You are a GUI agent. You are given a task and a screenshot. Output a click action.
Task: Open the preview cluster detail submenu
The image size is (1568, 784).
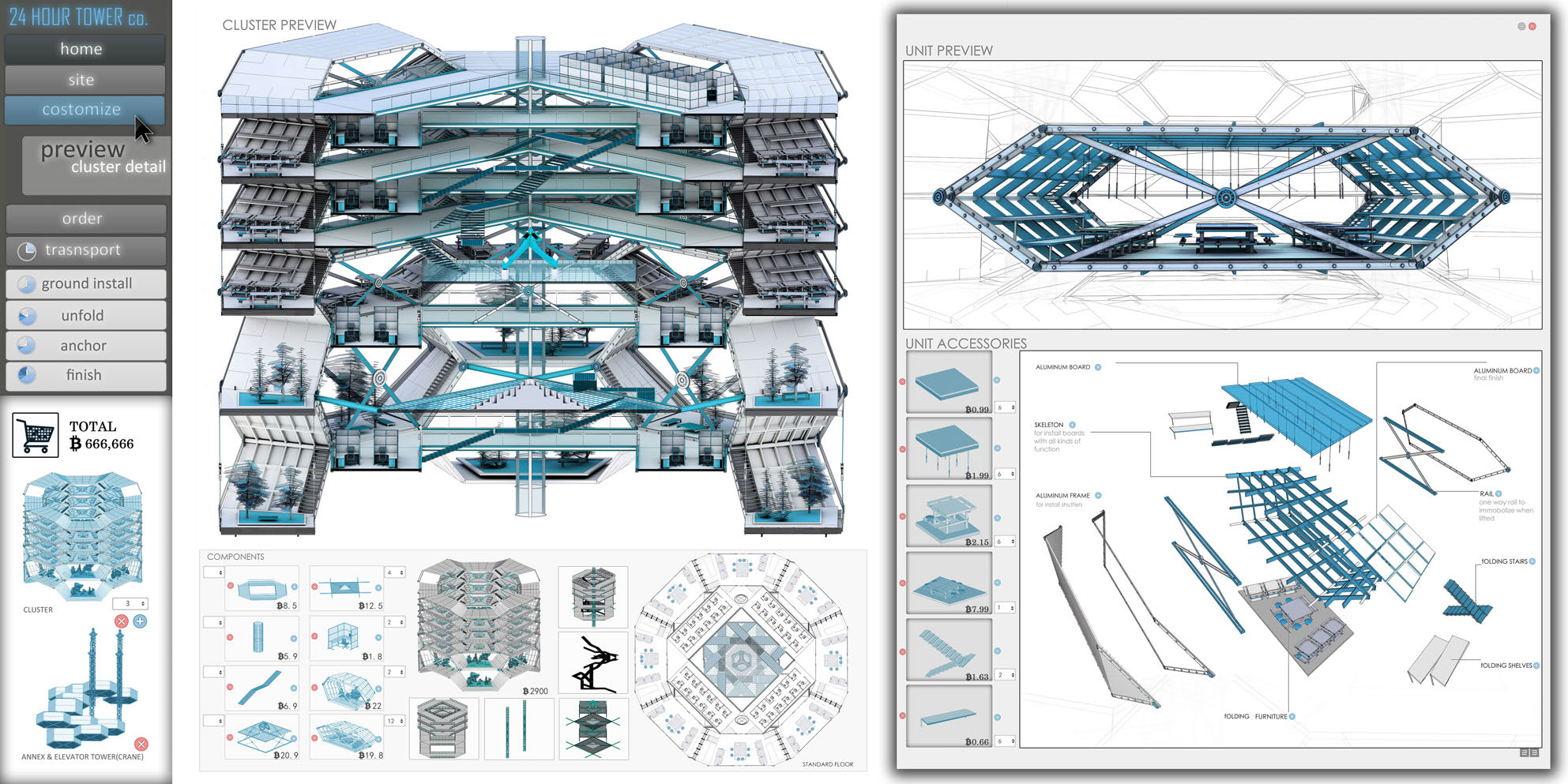[97, 164]
